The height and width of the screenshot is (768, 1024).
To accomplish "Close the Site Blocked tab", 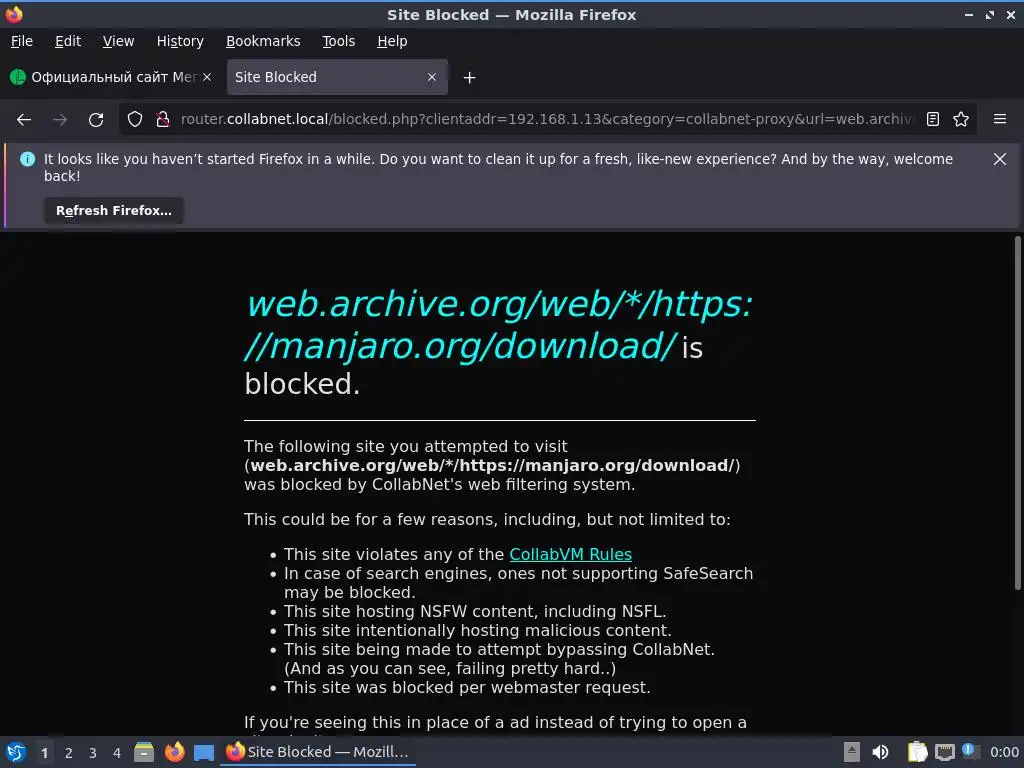I will click(432, 77).
